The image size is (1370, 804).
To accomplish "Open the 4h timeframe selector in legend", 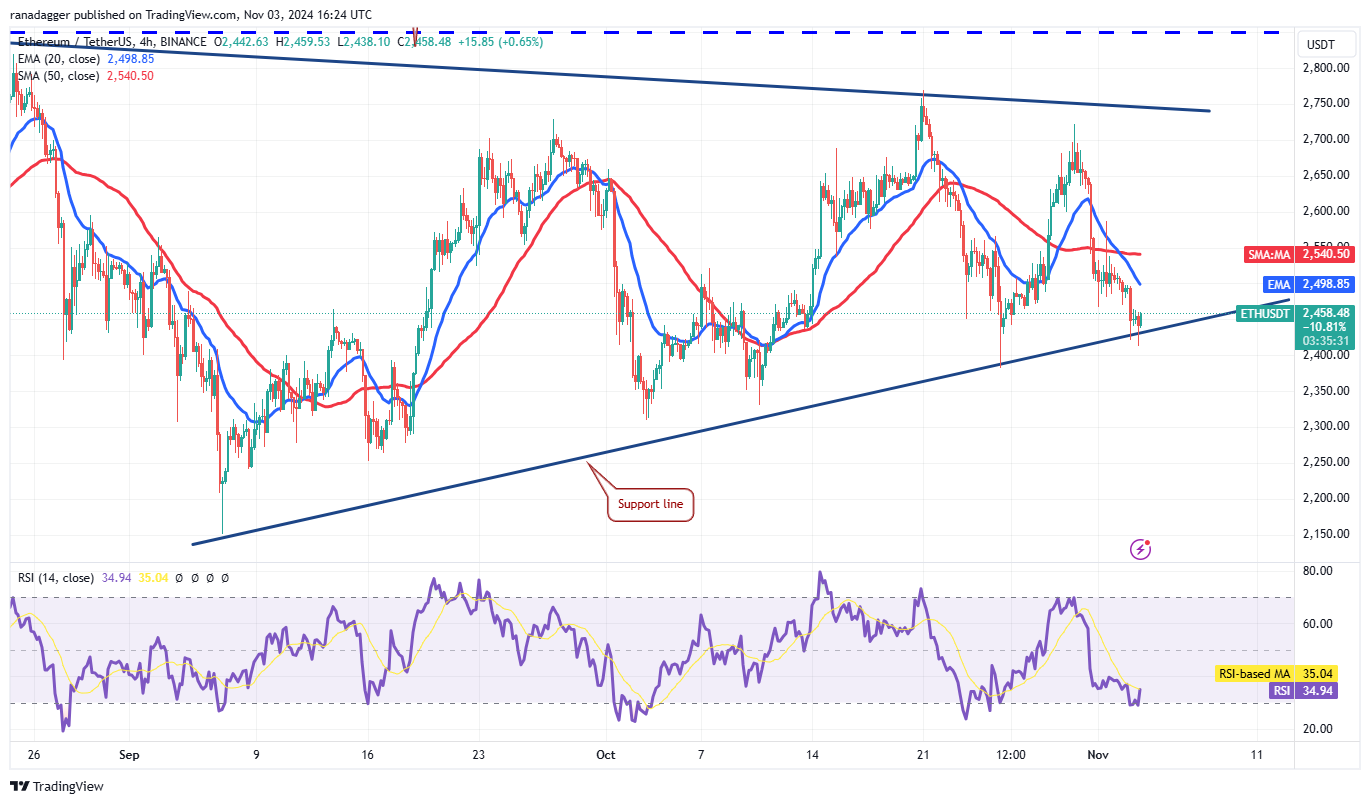I will point(146,43).
